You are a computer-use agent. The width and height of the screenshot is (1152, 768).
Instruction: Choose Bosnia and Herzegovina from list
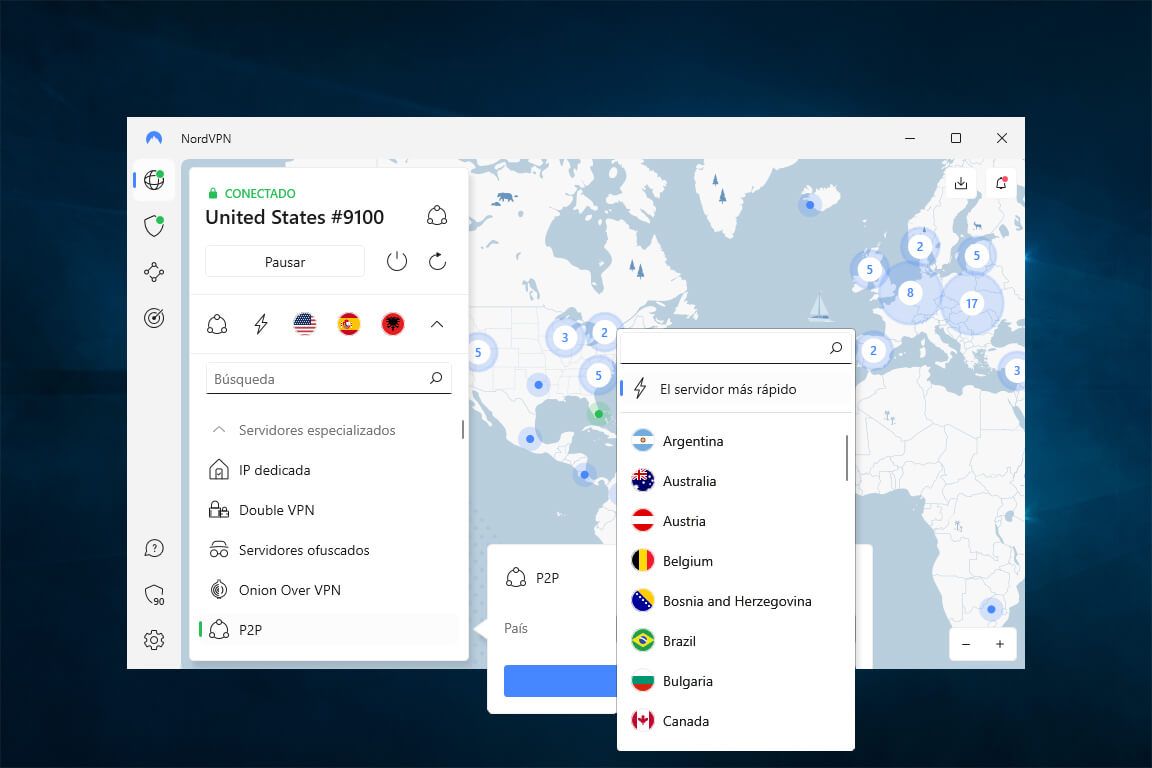734,601
